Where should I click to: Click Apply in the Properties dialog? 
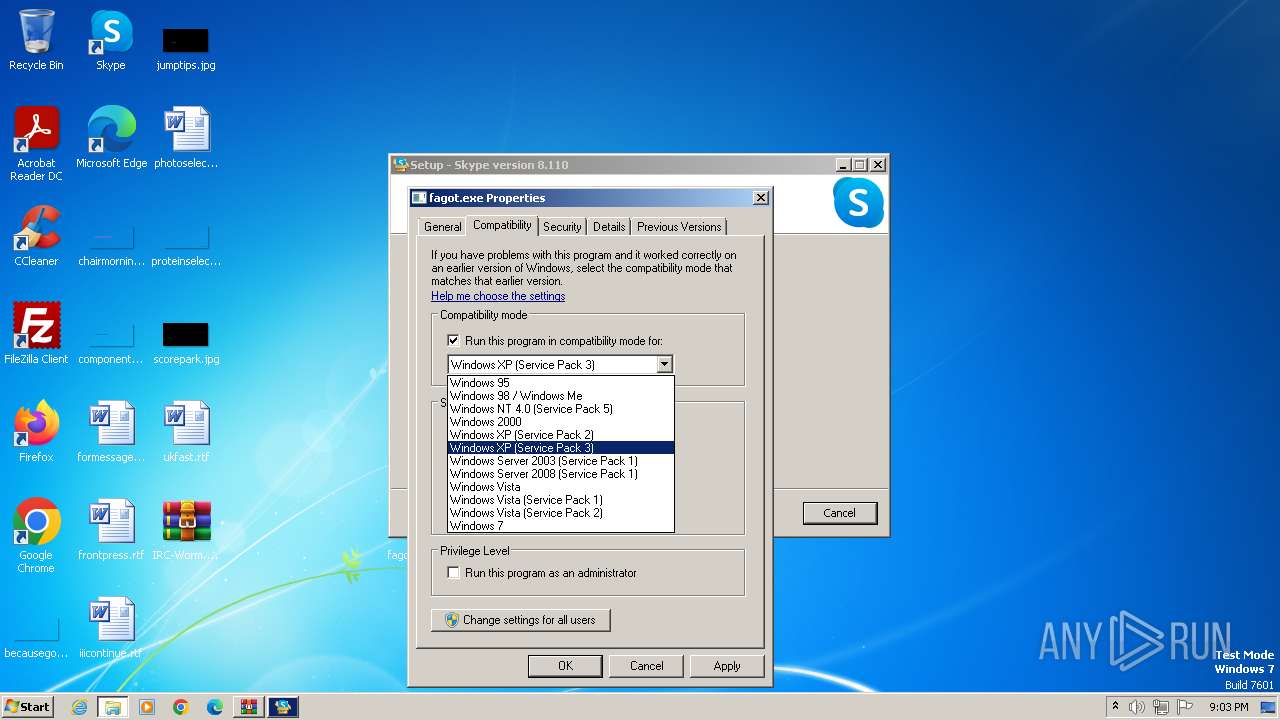pos(727,666)
